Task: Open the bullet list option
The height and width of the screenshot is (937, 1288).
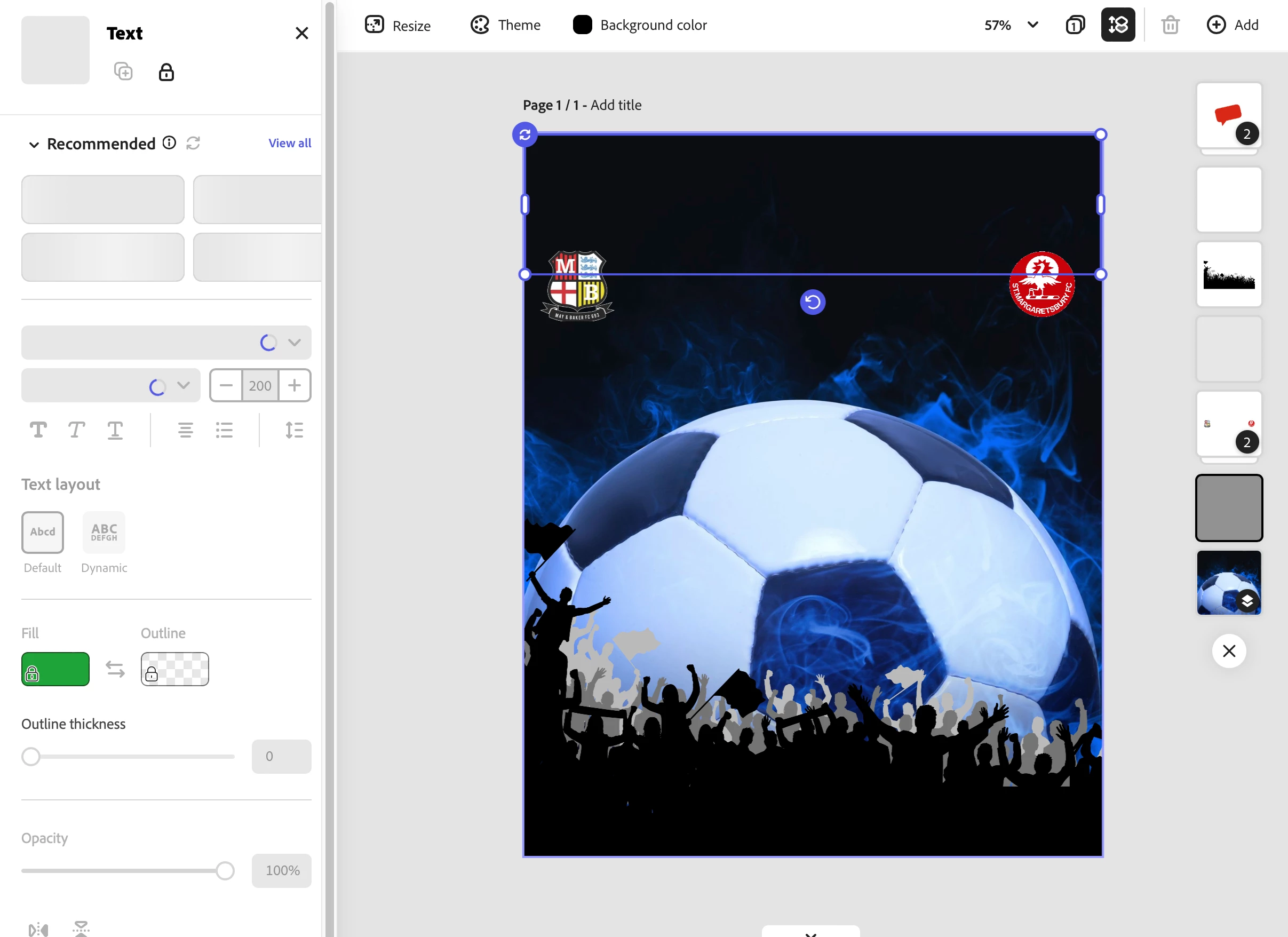Action: [x=224, y=430]
